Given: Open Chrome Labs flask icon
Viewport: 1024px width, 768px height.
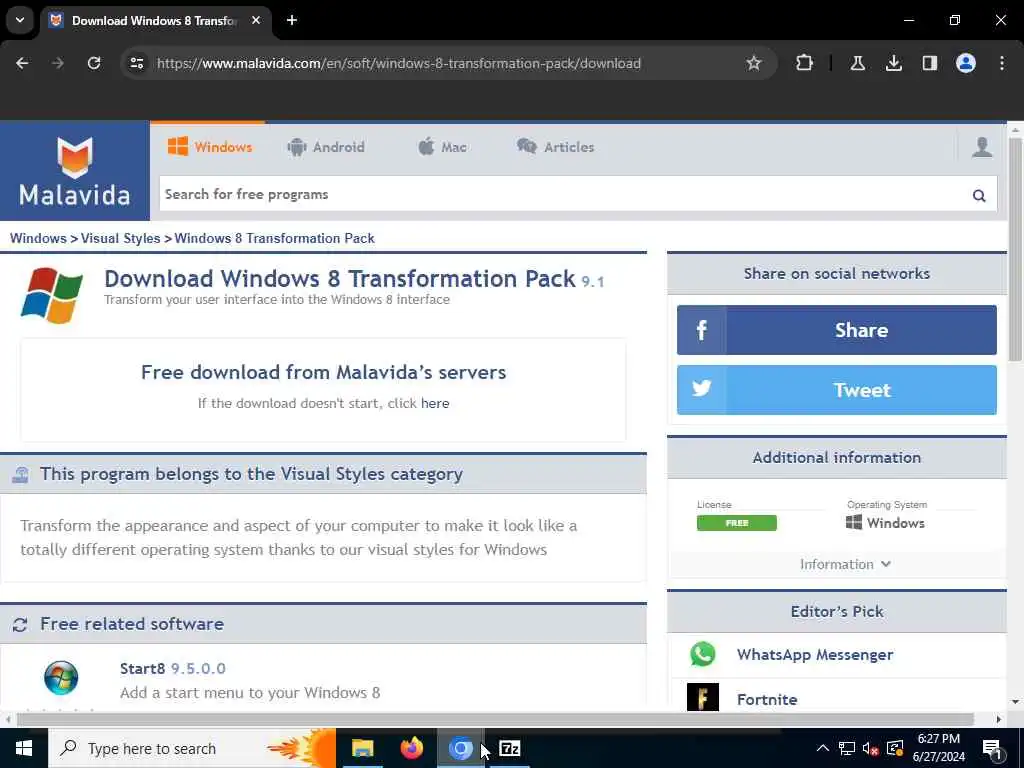Looking at the screenshot, I should click(857, 63).
